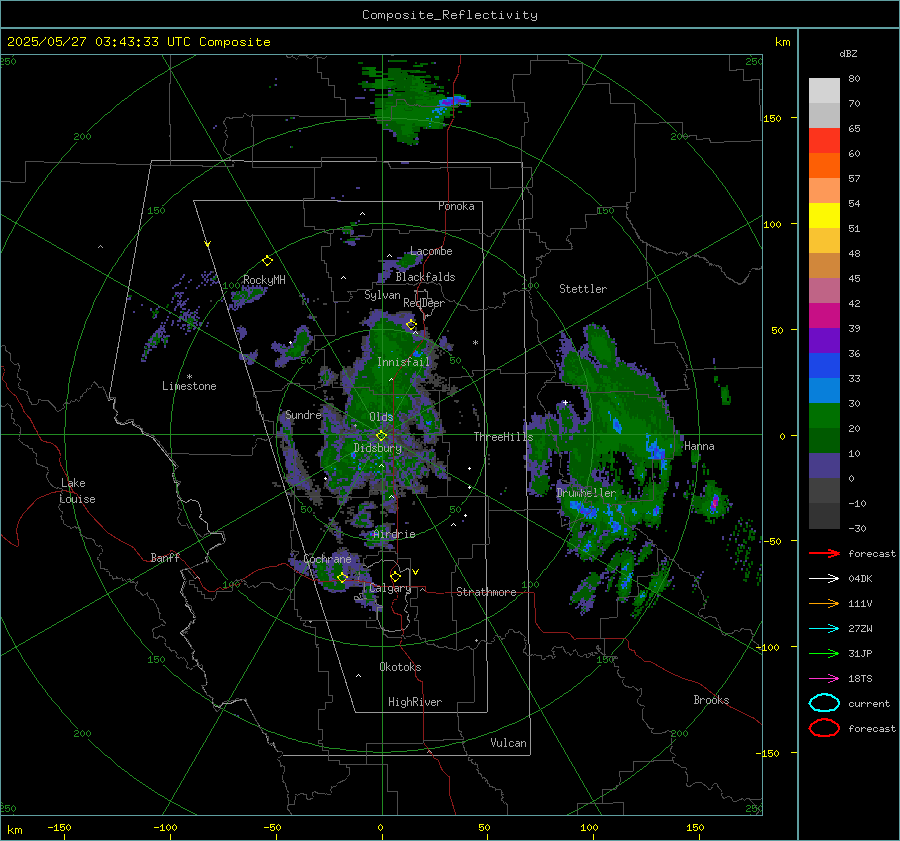This screenshot has width=900, height=841.
Task: Click the Sundre city label
Action: tap(303, 414)
